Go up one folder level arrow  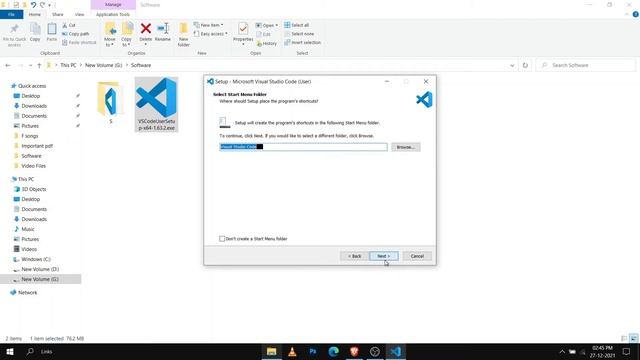(39, 65)
